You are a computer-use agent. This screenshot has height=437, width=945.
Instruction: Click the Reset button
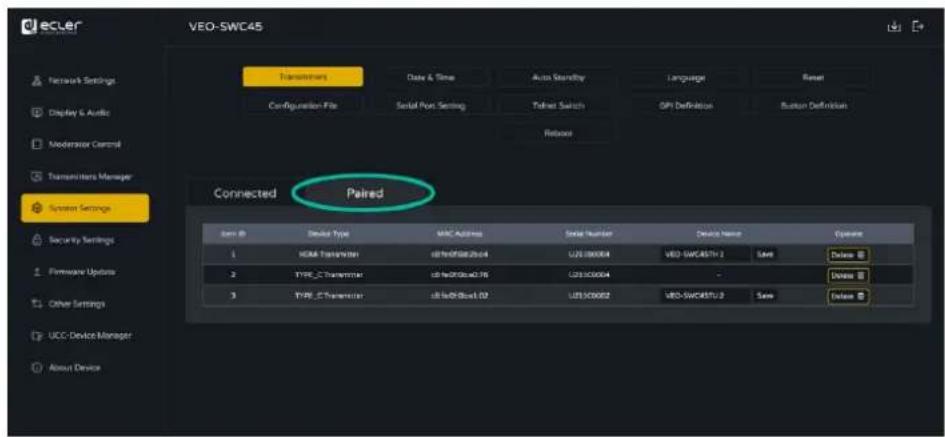pos(813,77)
